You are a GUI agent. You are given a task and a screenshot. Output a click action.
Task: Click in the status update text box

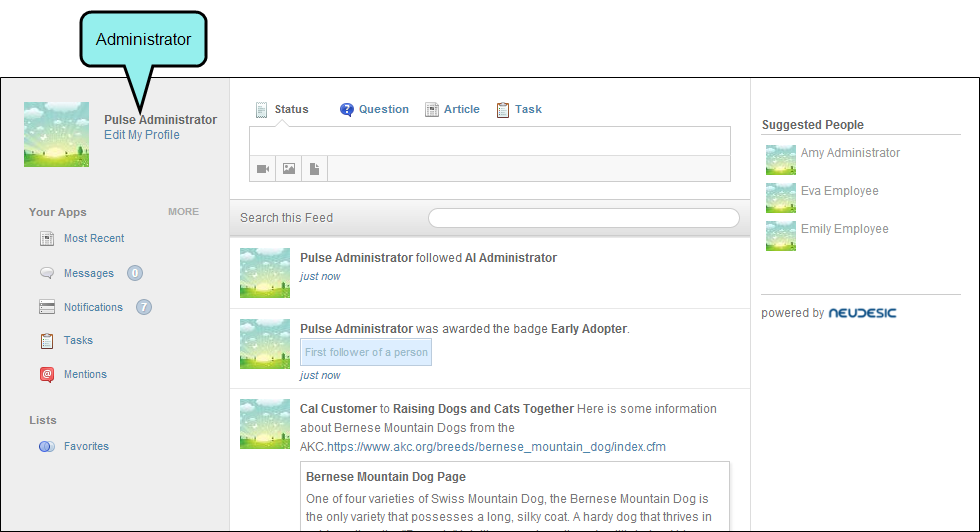[489, 141]
